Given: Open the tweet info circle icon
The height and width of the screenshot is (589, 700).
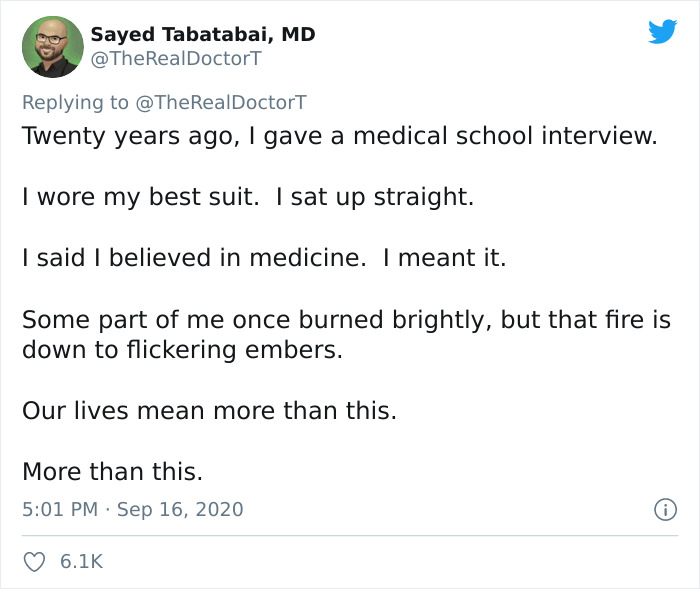Looking at the screenshot, I should coord(664,510).
